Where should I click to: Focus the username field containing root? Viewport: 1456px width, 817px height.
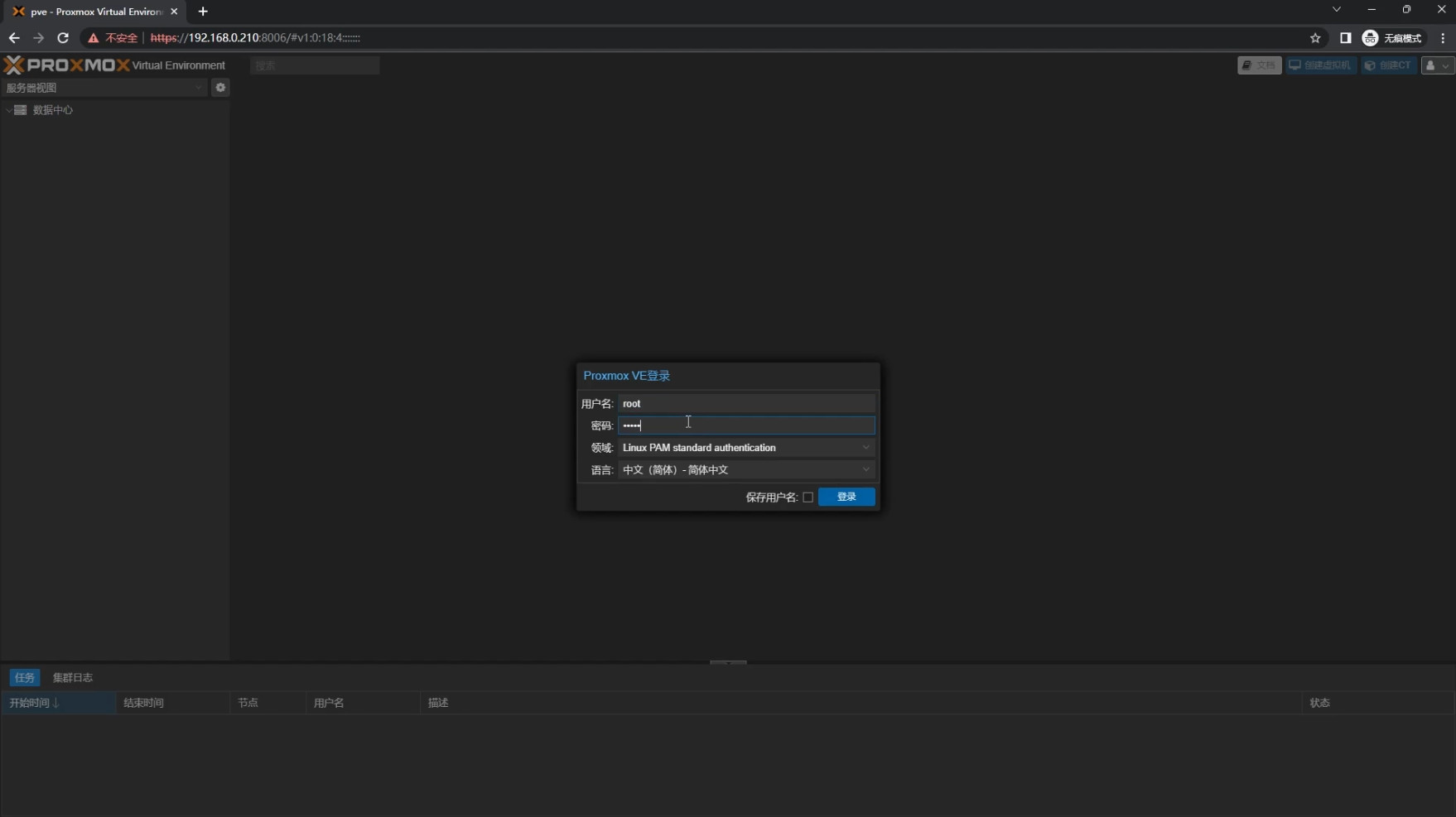[x=746, y=403]
